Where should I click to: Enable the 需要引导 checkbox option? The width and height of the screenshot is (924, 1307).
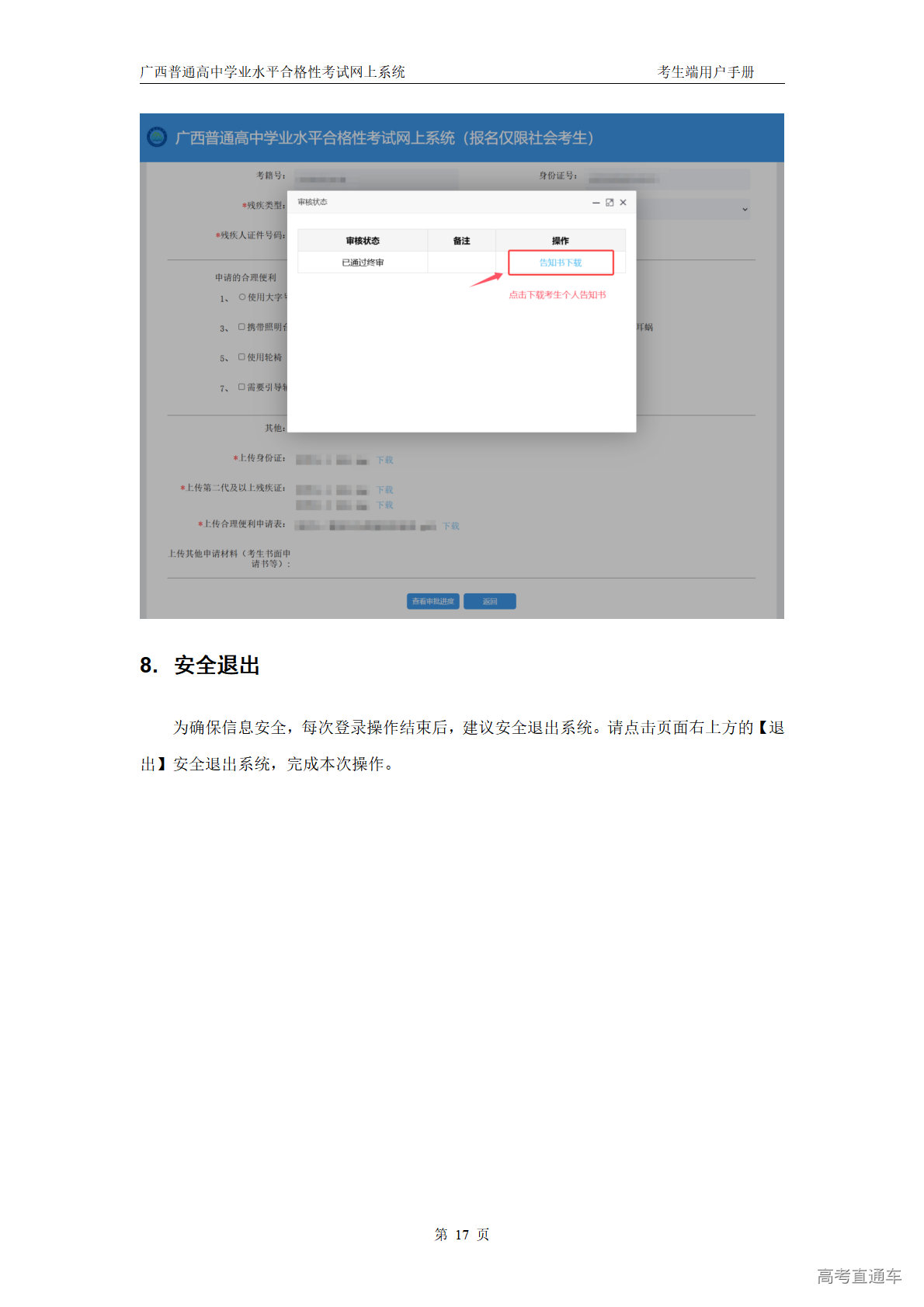point(241,387)
